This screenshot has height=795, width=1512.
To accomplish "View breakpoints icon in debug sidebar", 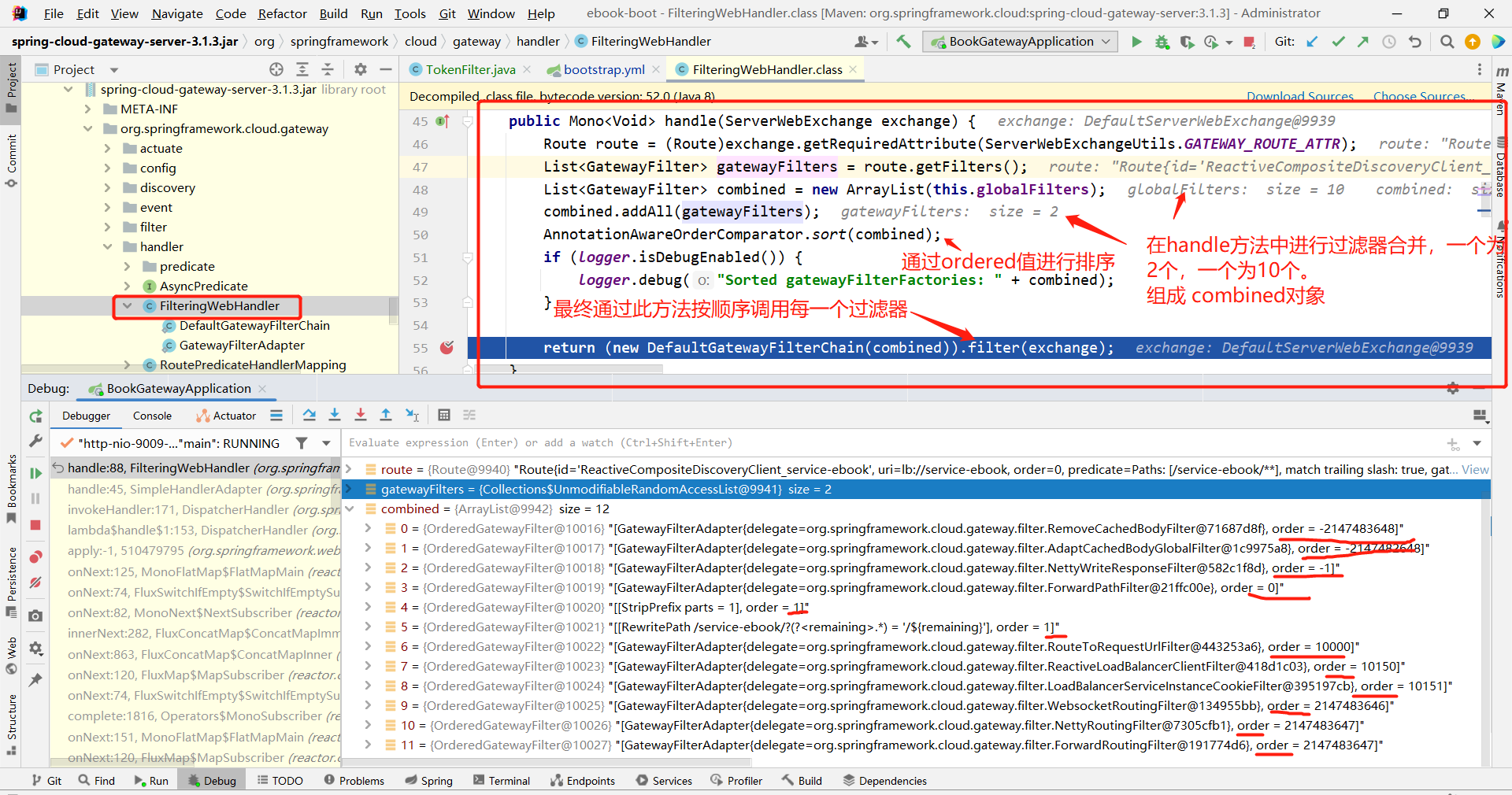I will click(35, 557).
